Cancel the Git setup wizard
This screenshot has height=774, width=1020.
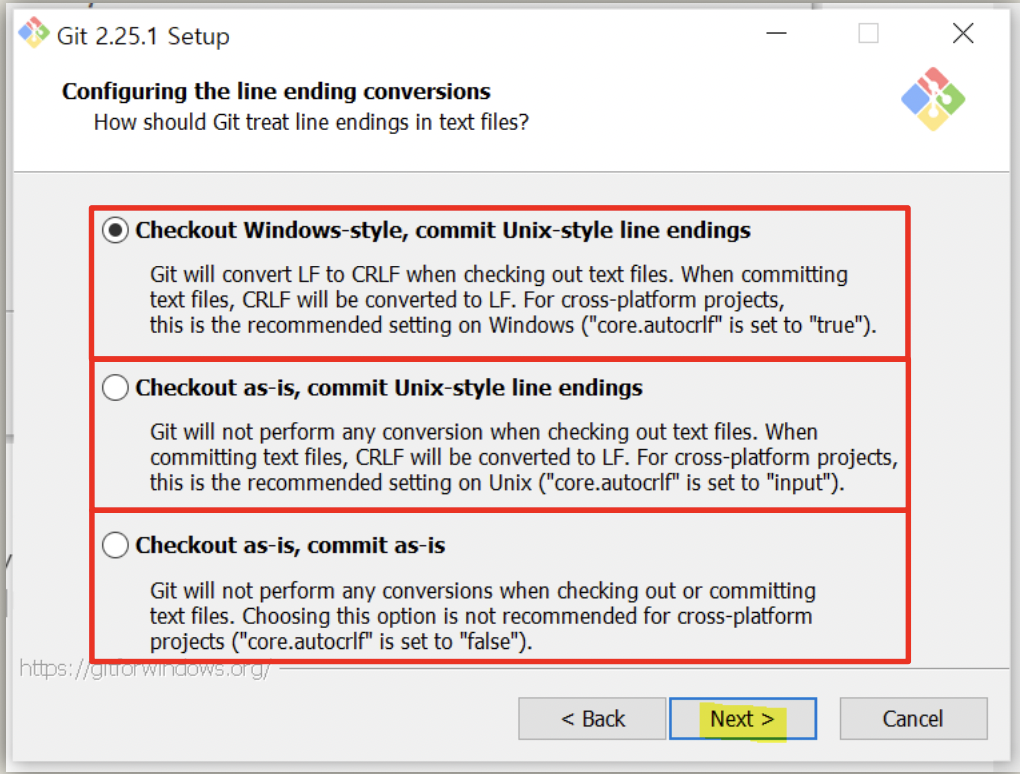913,719
